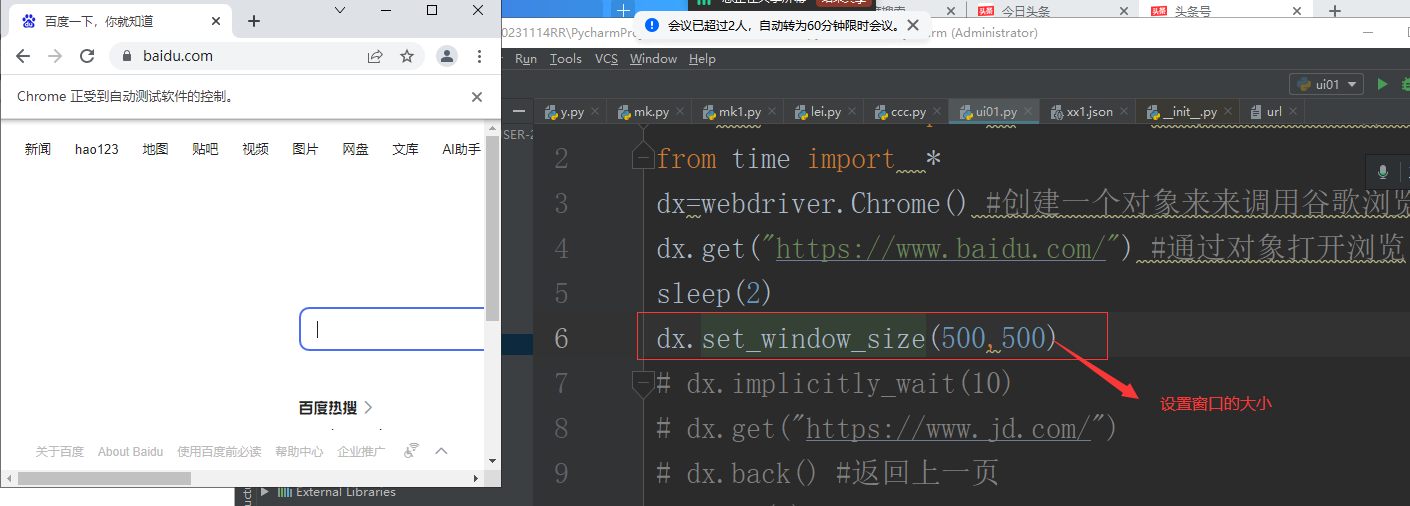Collapse Baidu footer with up chevron
The width and height of the screenshot is (1410, 506).
441,451
